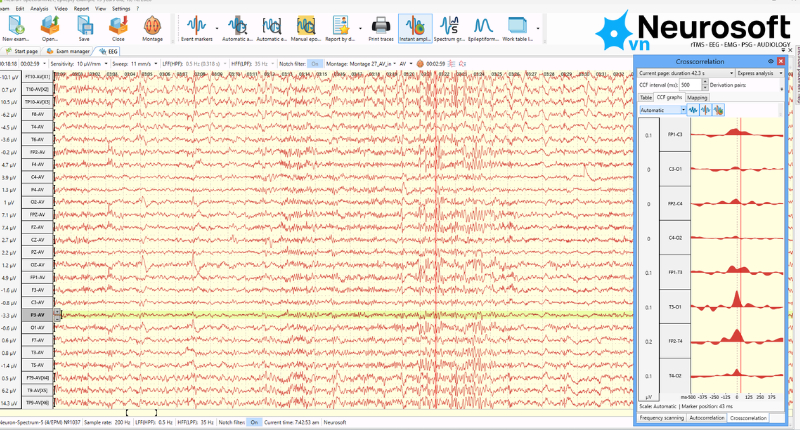The image size is (800, 430).
Task: Click the Report by data icon
Action: [x=342, y=27]
